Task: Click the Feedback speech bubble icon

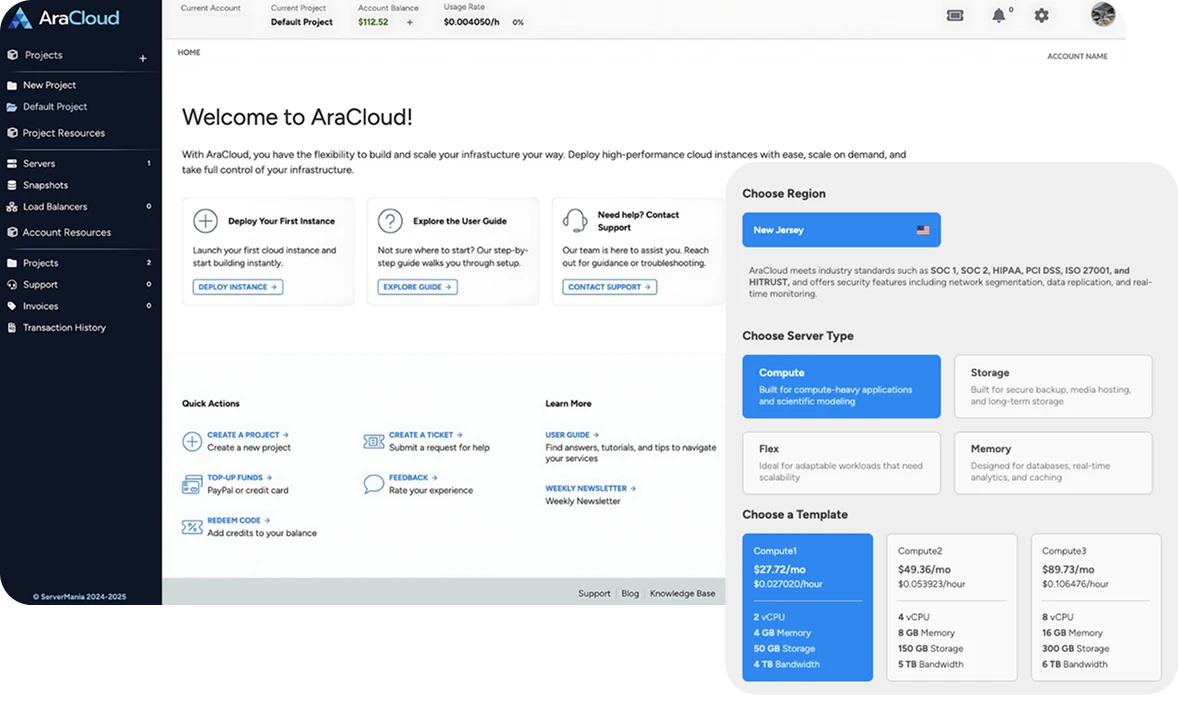Action: [374, 484]
